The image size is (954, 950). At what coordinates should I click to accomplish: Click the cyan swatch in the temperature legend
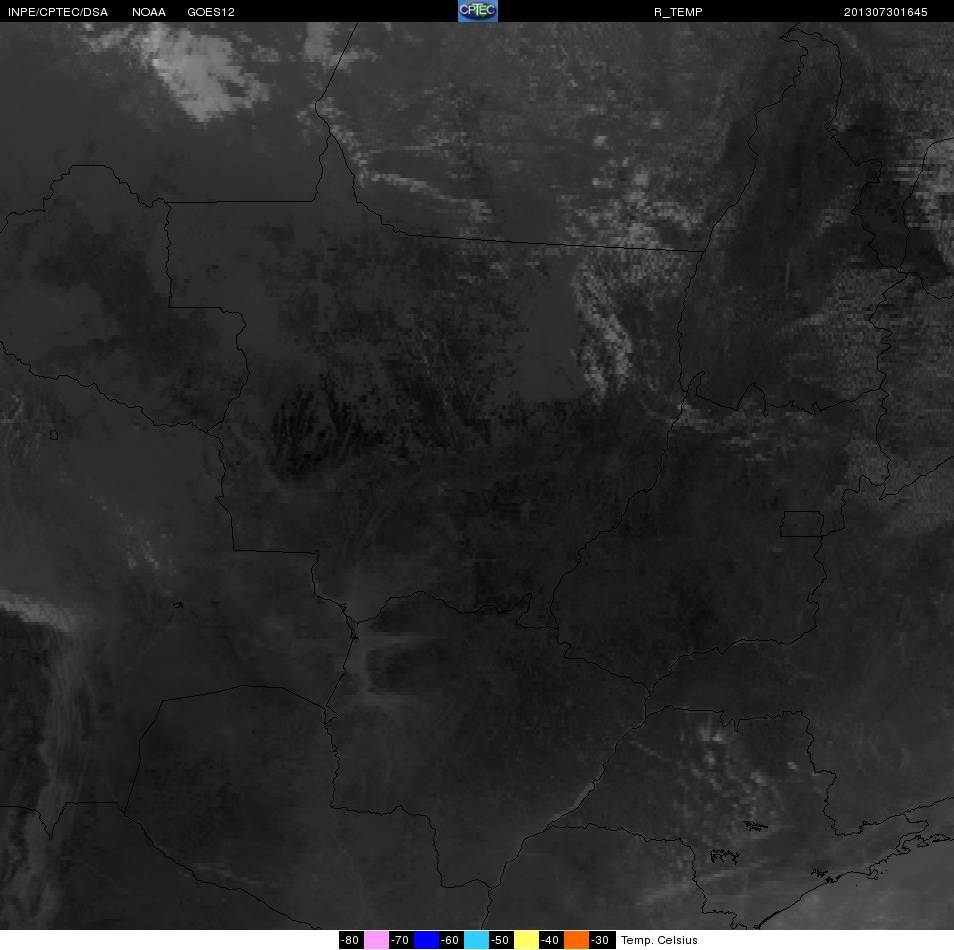coord(476,940)
